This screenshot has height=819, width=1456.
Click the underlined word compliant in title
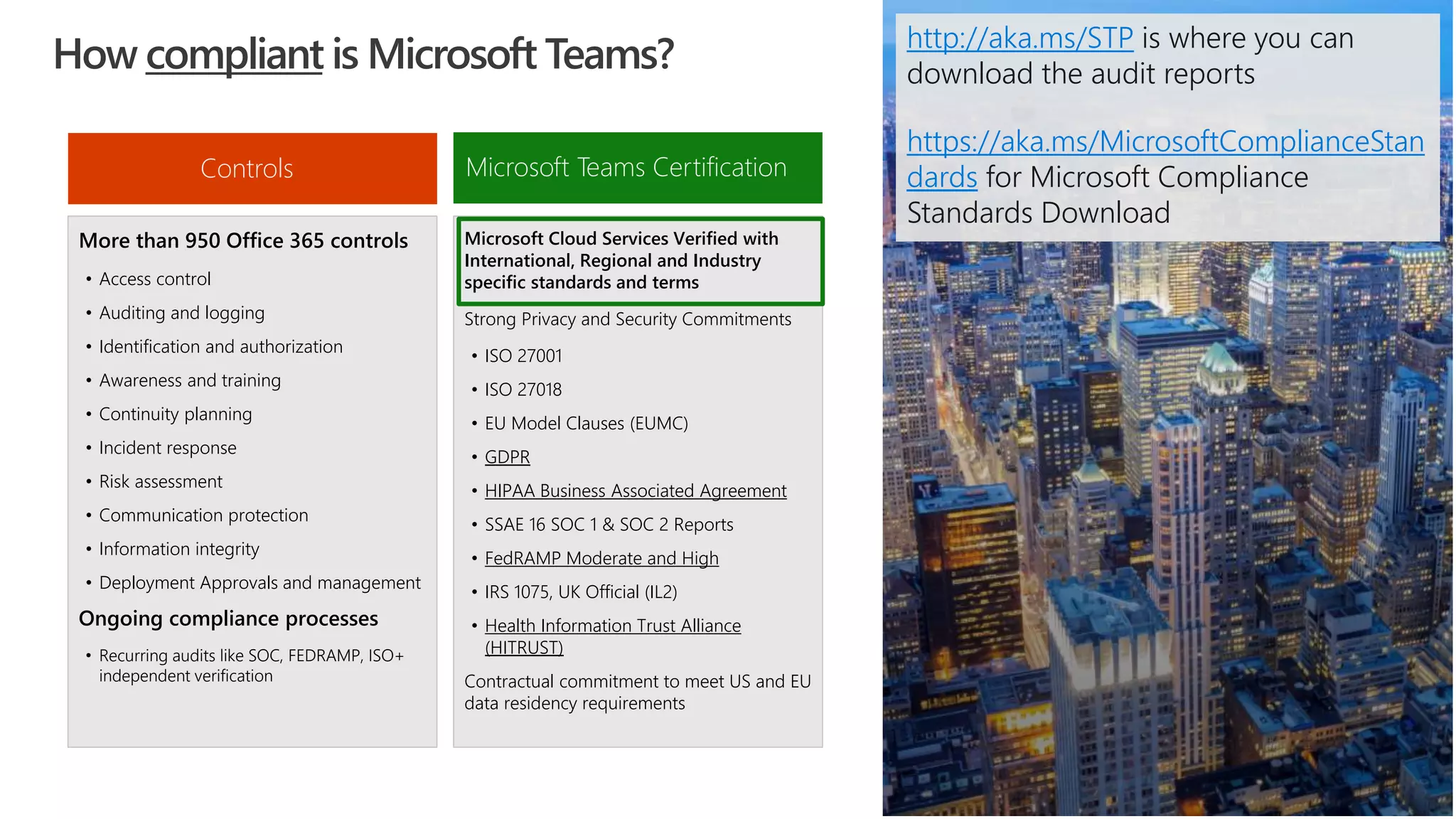pos(235,55)
